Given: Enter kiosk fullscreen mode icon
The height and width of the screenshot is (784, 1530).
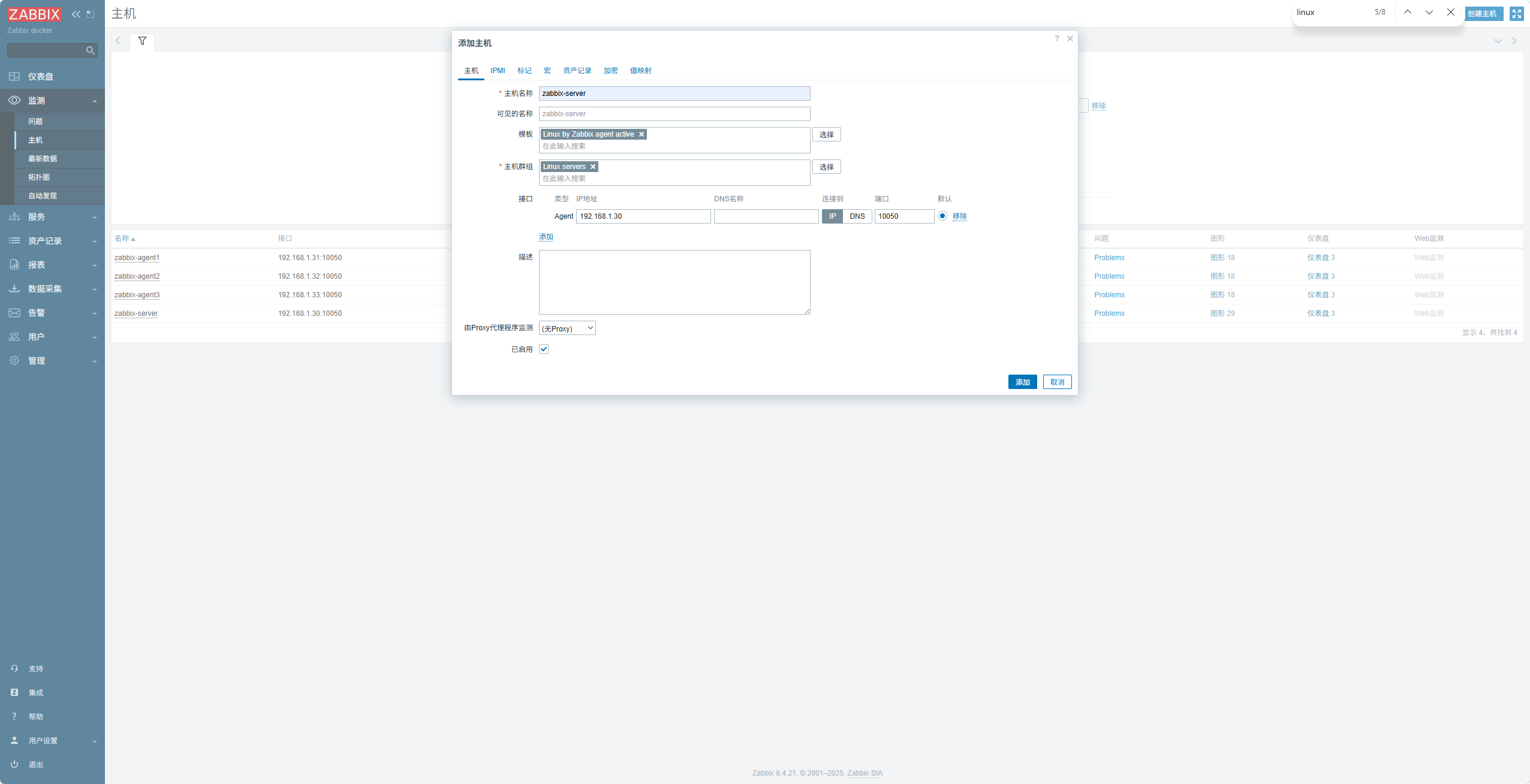Looking at the screenshot, I should (x=1517, y=14).
